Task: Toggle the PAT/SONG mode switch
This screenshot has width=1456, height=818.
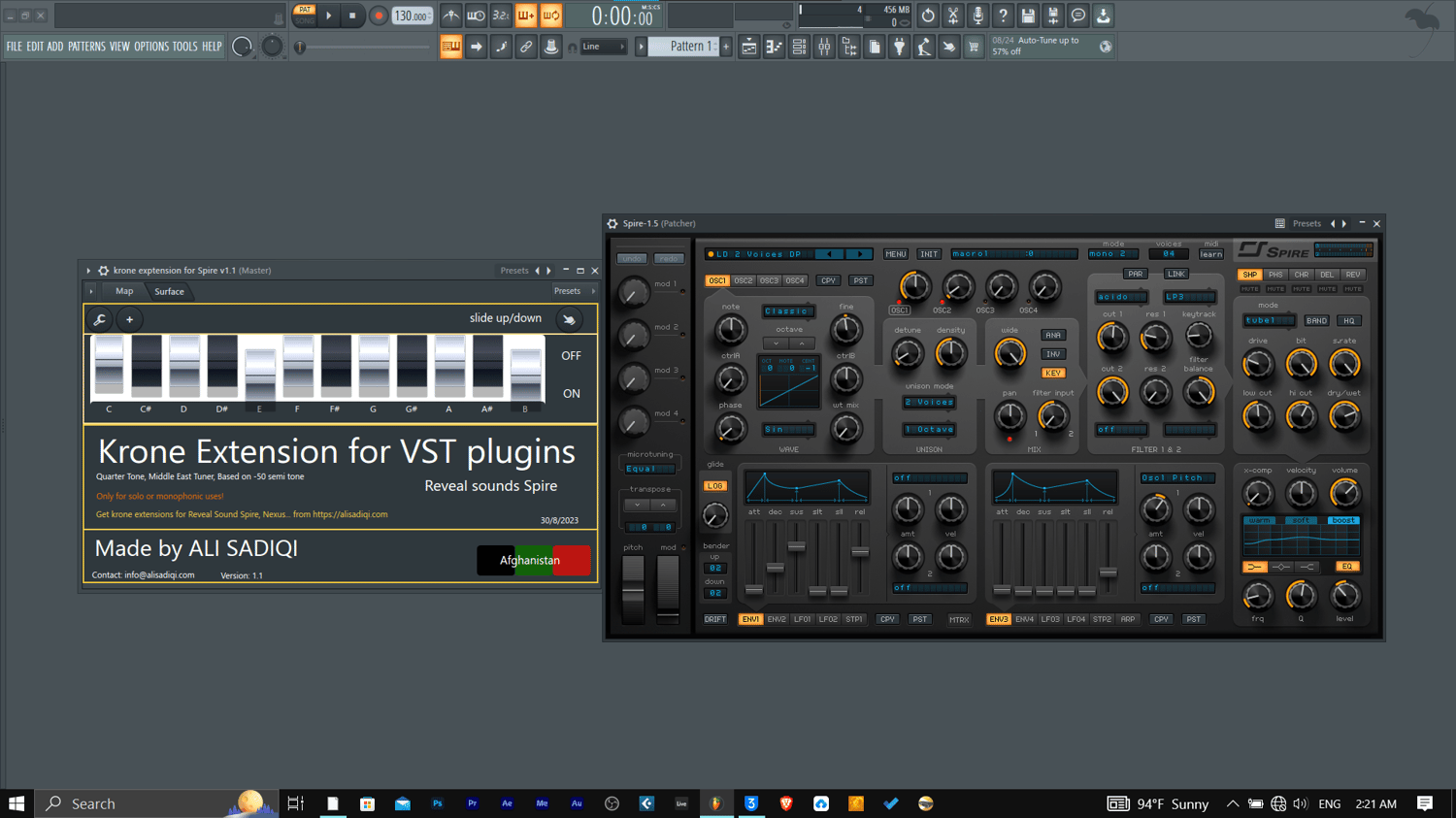Action: pyautogui.click(x=304, y=16)
